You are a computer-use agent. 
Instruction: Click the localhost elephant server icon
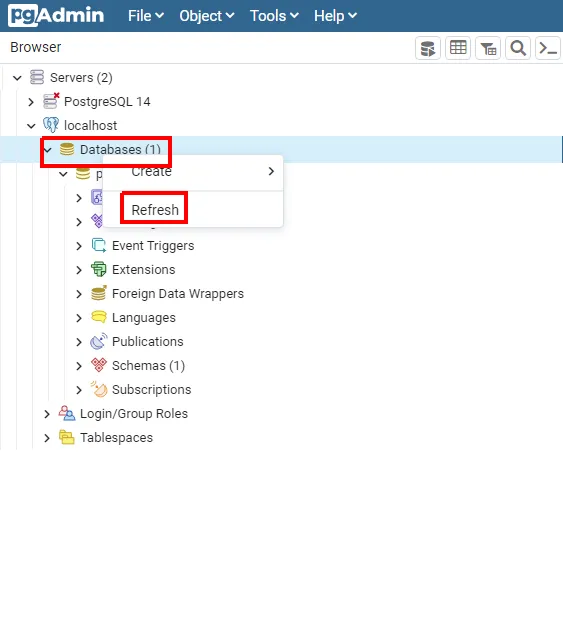pos(51,125)
